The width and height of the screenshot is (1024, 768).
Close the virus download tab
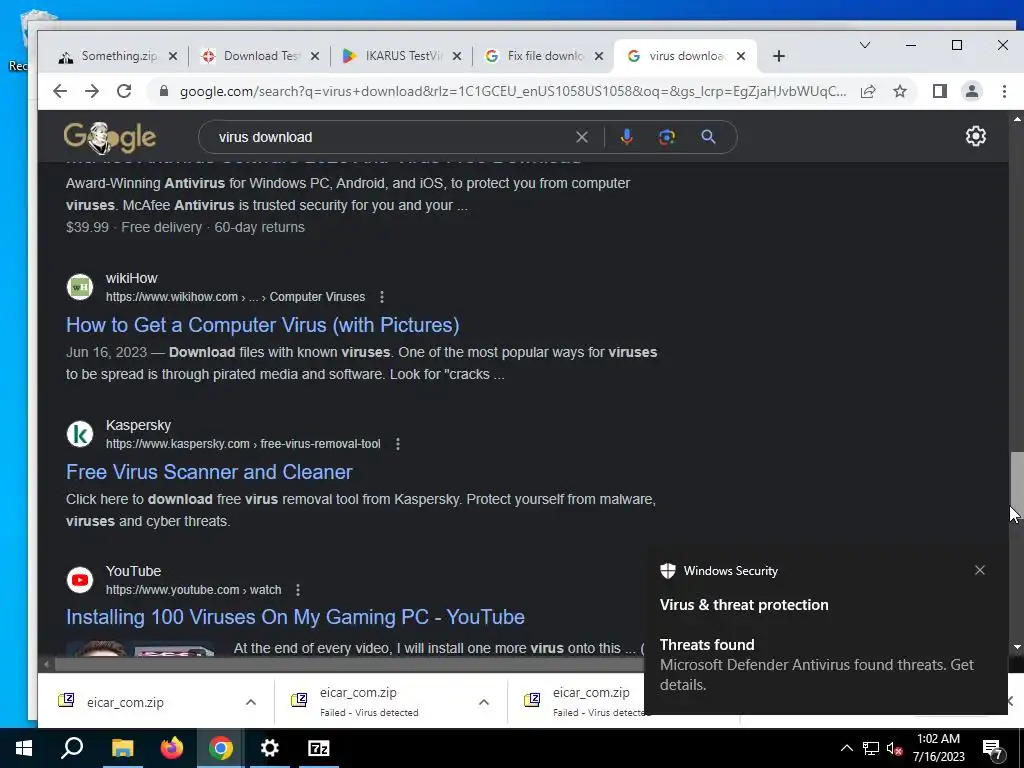[741, 56]
